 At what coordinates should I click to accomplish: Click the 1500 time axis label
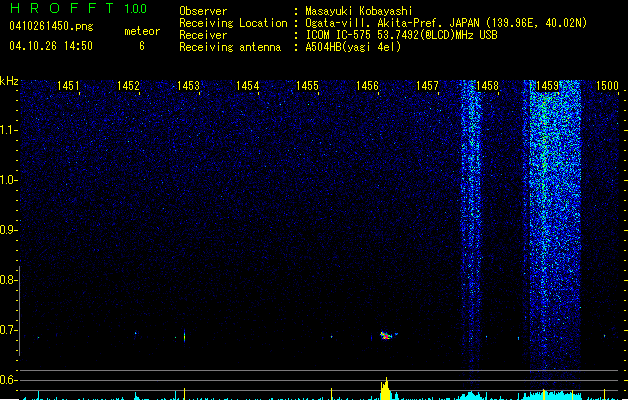point(607,86)
